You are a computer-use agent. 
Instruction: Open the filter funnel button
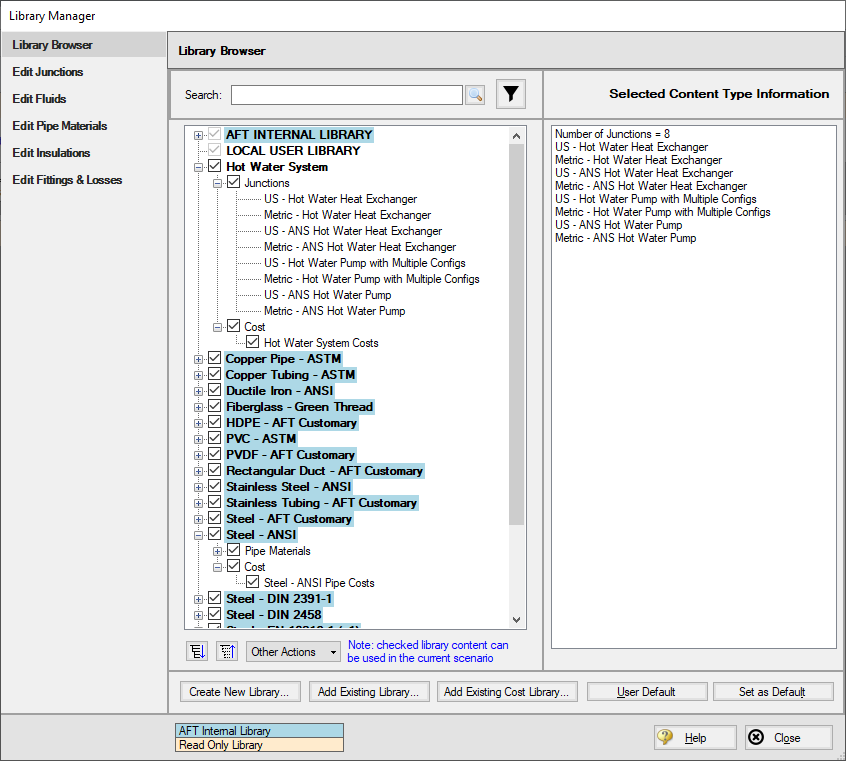(510, 94)
